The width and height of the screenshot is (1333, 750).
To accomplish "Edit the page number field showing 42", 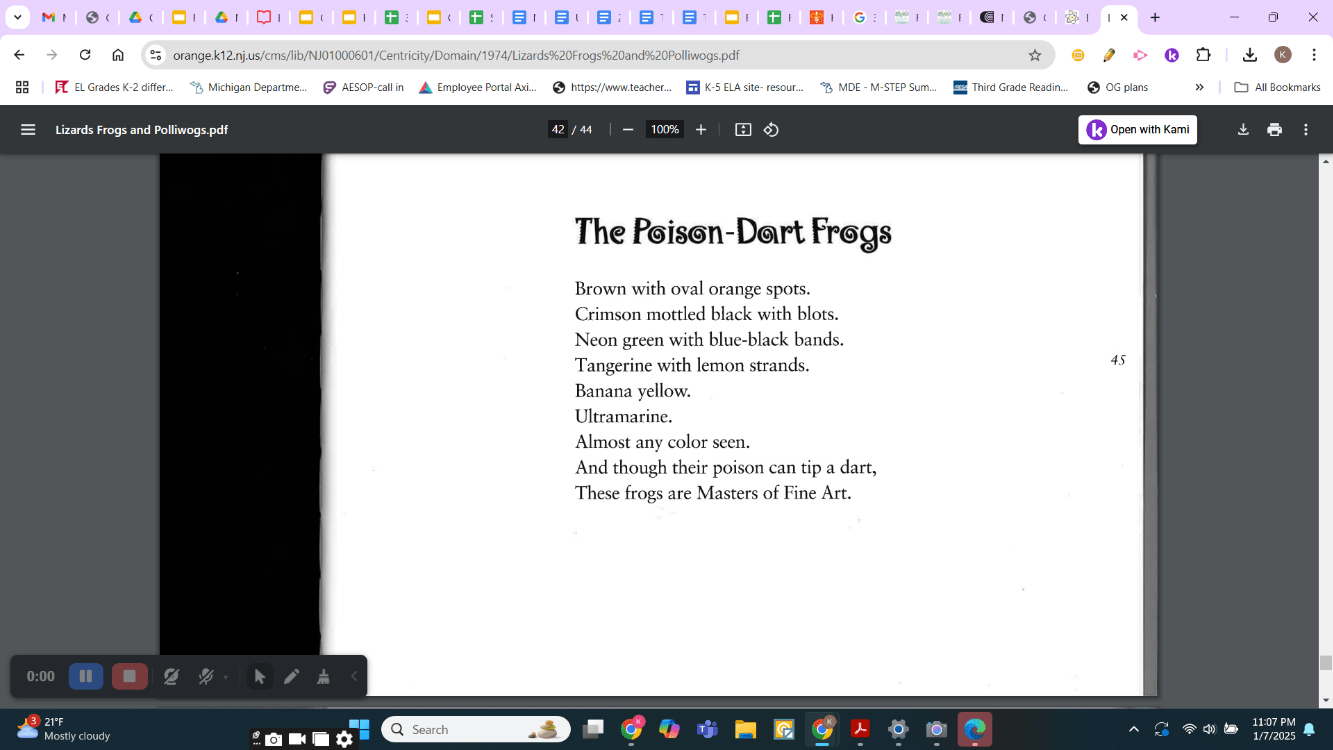I will pos(558,130).
